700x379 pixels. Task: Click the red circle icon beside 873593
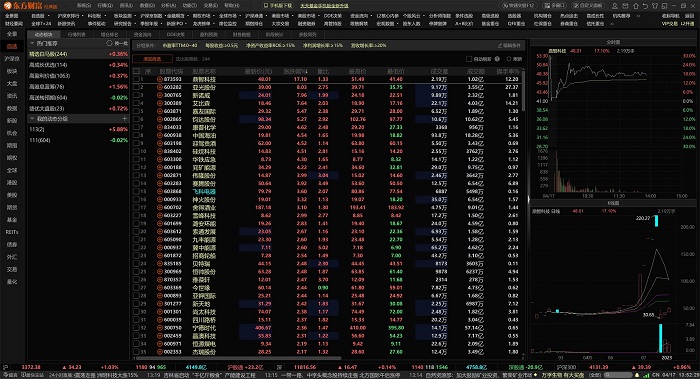coord(160,79)
